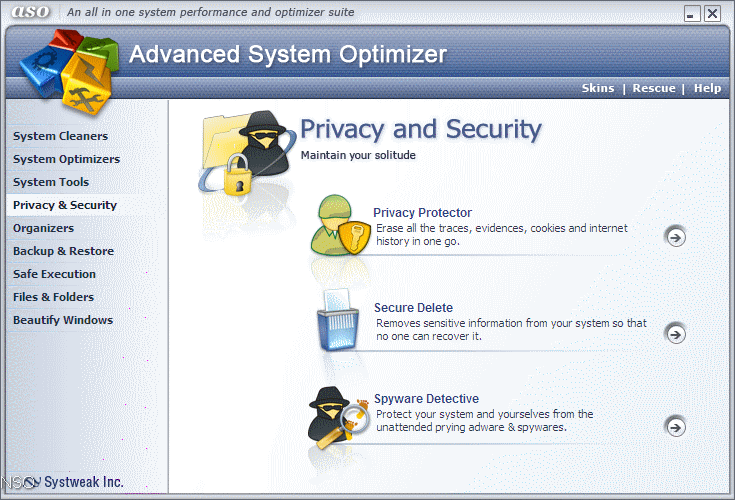Click the arrow button next to Privacy Protector

click(x=675, y=238)
